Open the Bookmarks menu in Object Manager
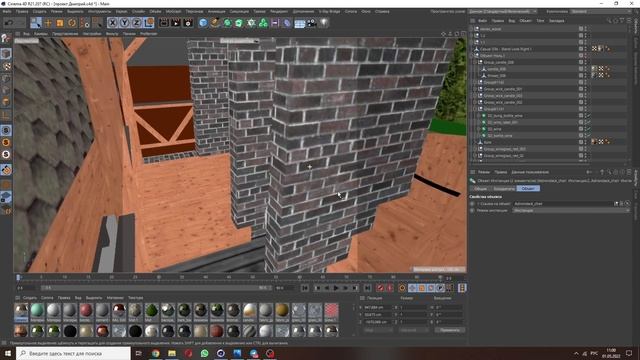640x360 pixels. 556,20
